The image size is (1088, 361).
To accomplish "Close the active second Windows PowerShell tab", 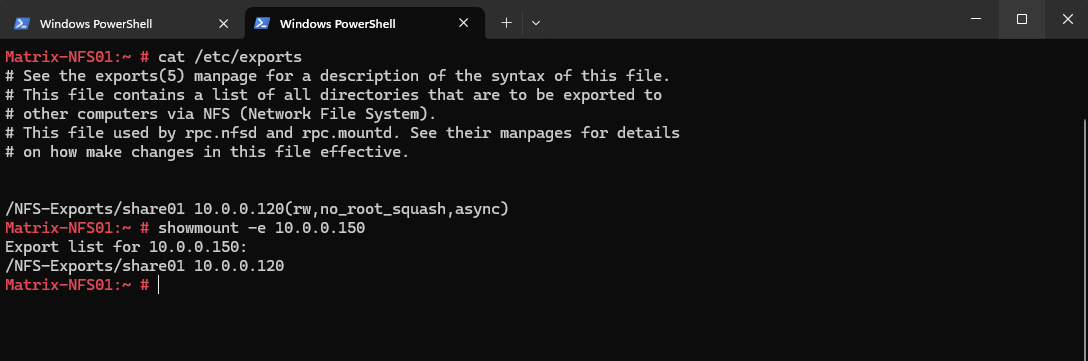I will tap(464, 24).
